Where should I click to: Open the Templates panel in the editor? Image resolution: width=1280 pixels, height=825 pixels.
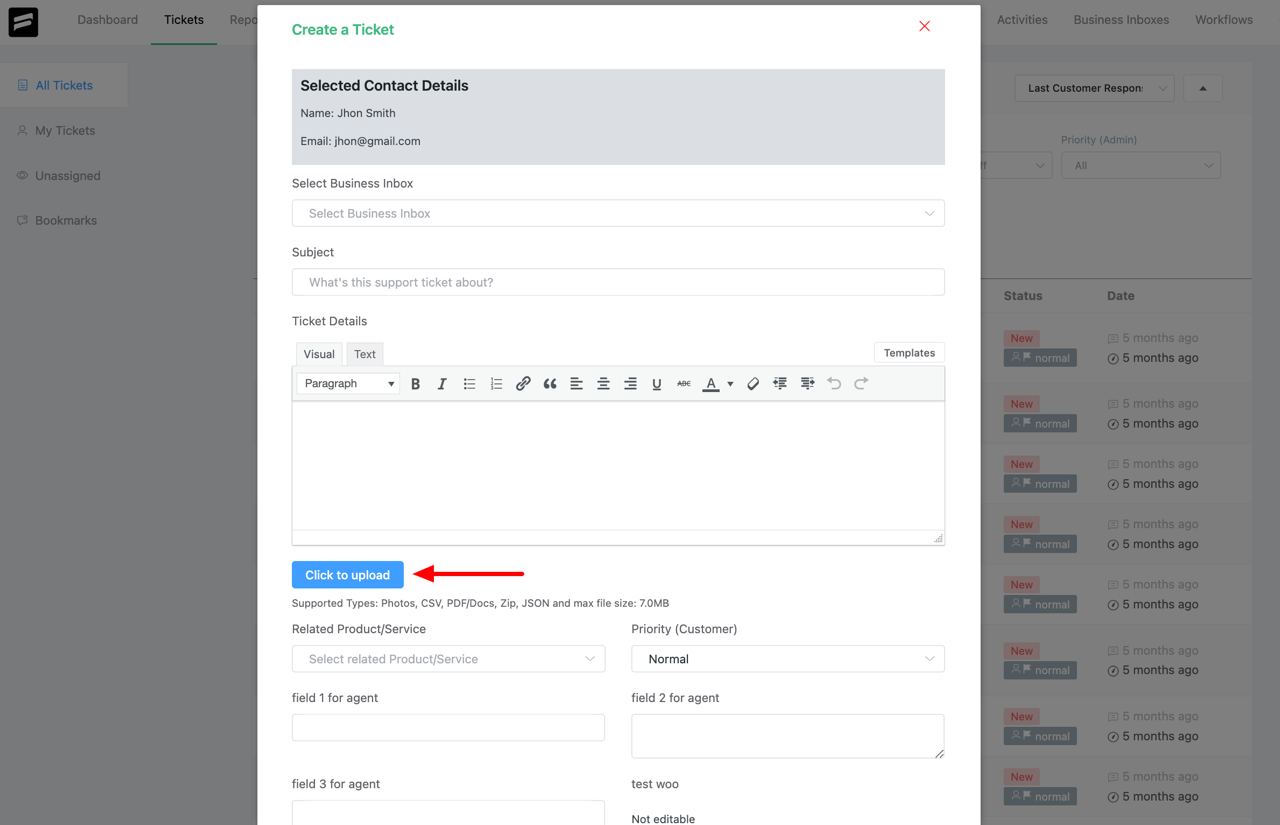[908, 352]
